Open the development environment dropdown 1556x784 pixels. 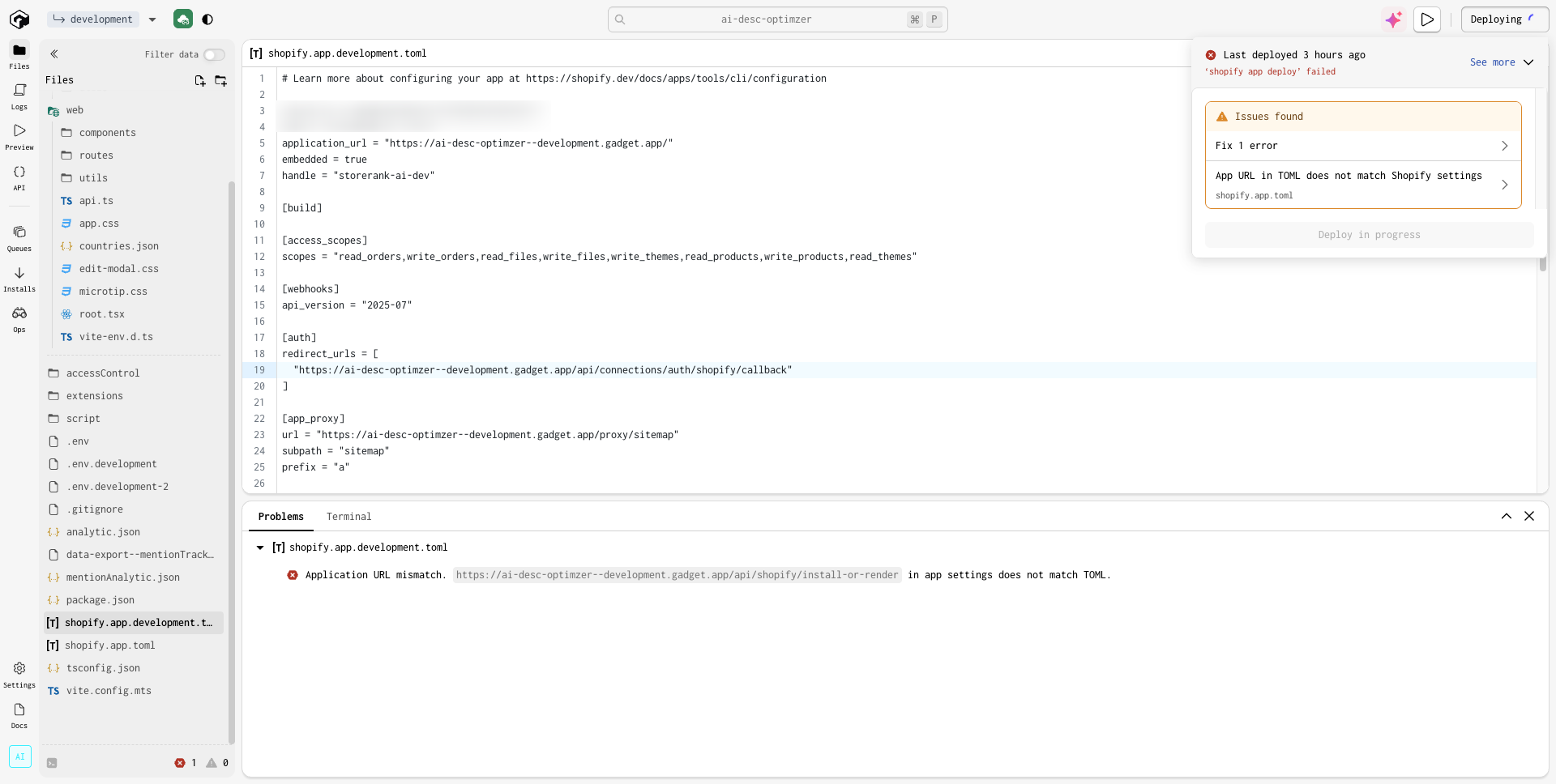click(x=152, y=19)
